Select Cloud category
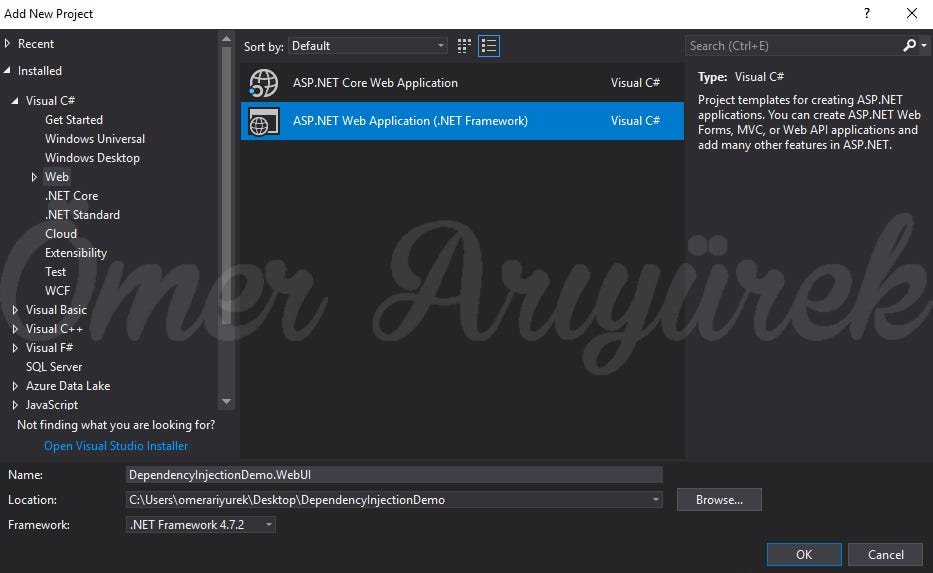Viewport: 933px width, 573px height. pos(61,234)
